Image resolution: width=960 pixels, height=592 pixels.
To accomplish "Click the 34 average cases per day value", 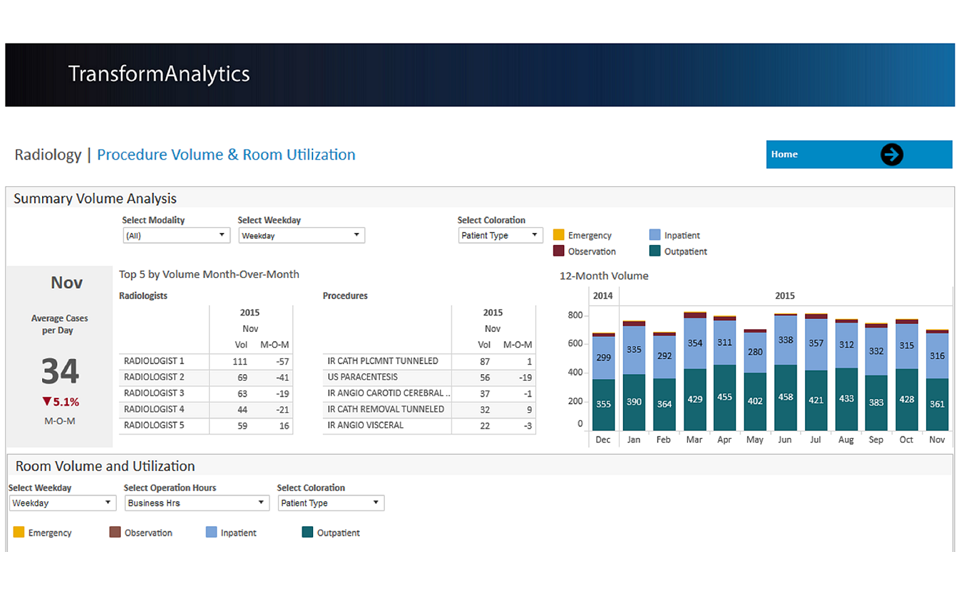I will pyautogui.click(x=60, y=371).
